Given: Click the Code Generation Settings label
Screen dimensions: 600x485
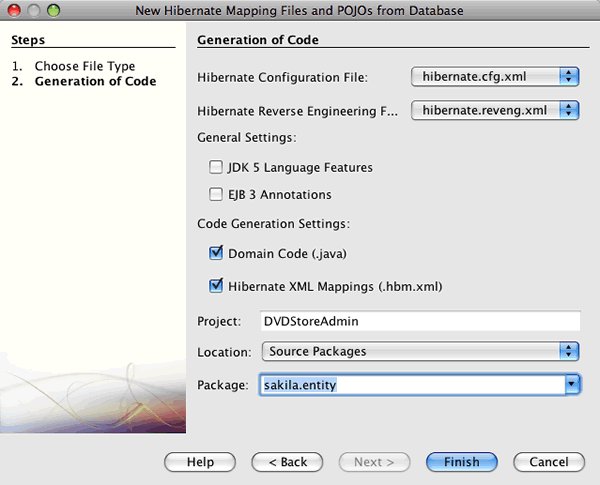Looking at the screenshot, I should (x=274, y=224).
